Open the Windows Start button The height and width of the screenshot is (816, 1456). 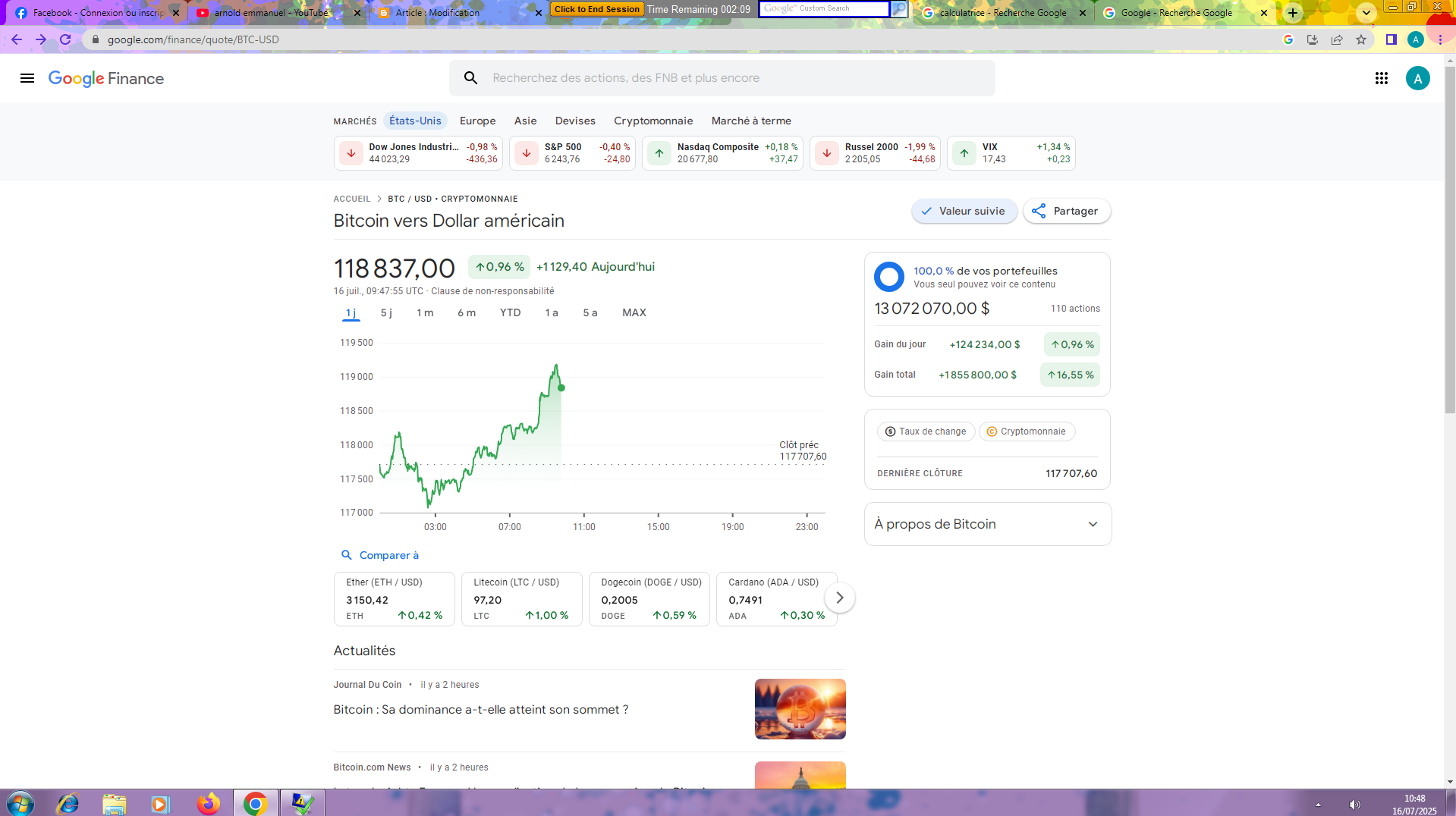(x=20, y=803)
